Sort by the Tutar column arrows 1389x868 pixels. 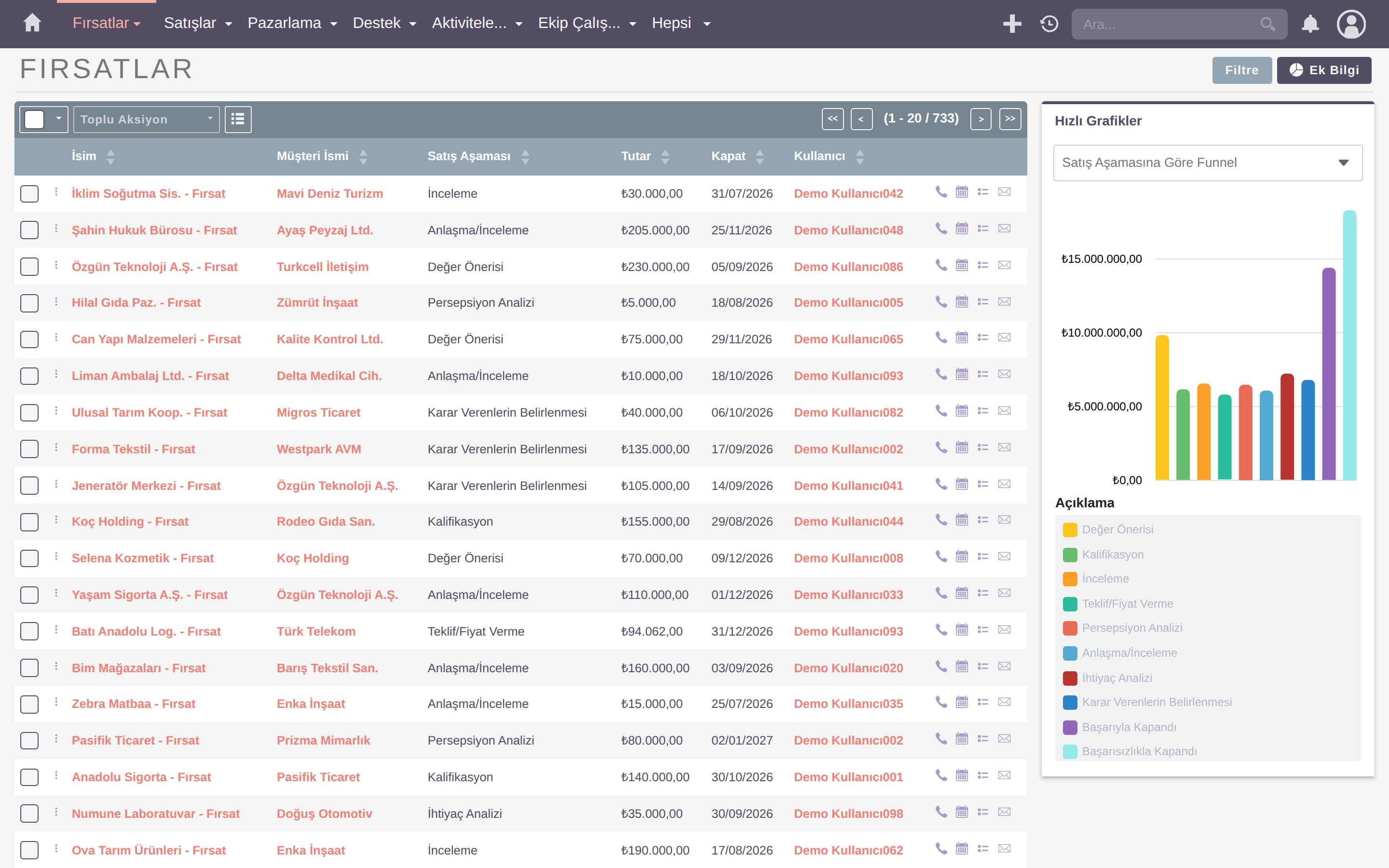[665, 157]
